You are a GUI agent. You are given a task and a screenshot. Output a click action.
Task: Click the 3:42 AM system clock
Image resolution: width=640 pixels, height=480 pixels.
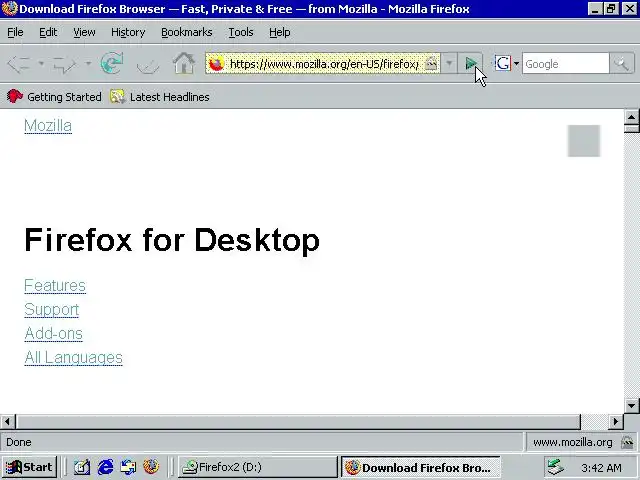pos(601,467)
